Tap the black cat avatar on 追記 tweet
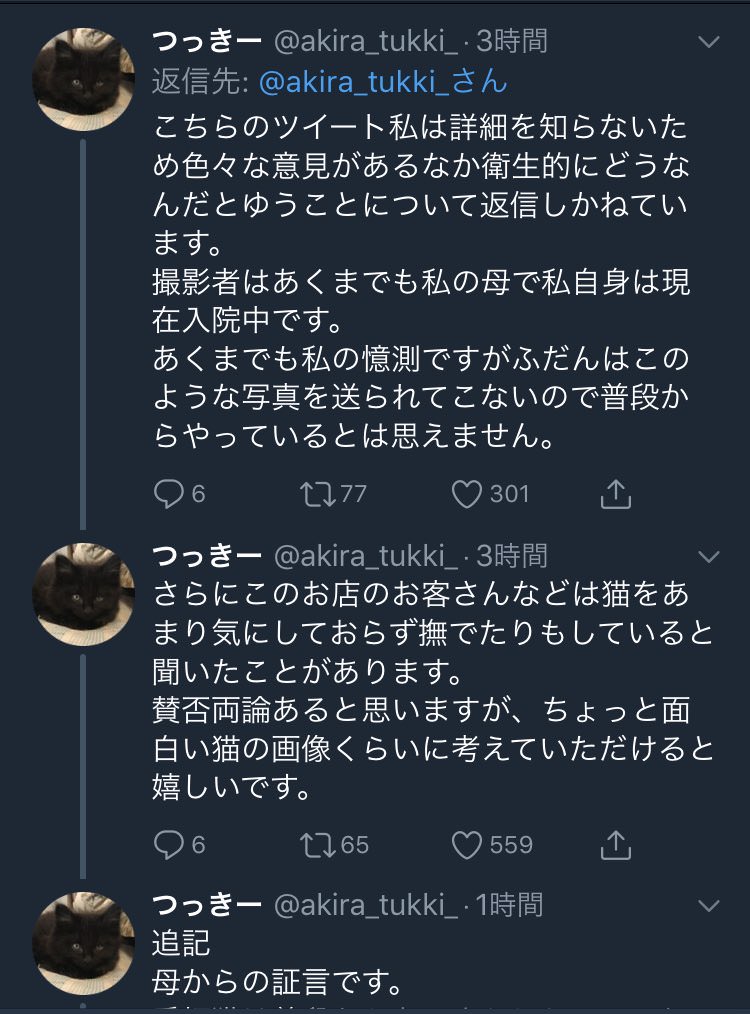750x1014 pixels. tap(83, 944)
